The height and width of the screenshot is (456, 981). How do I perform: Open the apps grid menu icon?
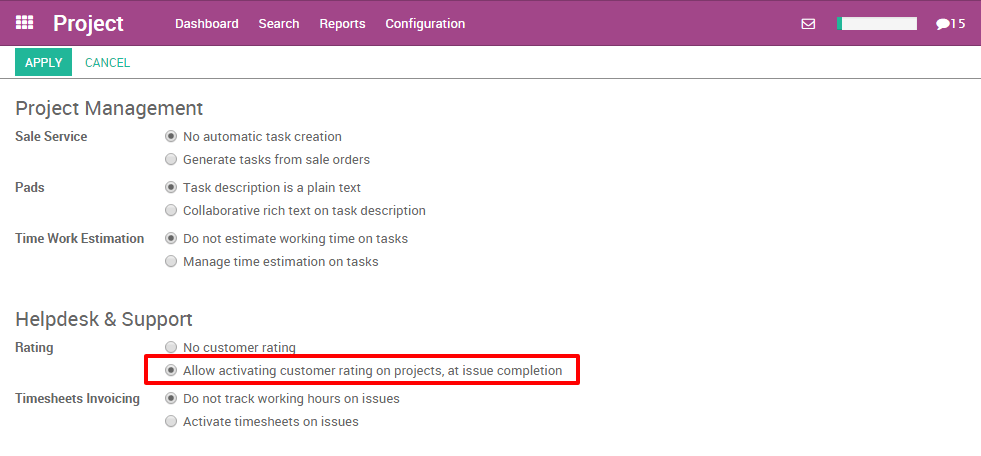[25, 23]
